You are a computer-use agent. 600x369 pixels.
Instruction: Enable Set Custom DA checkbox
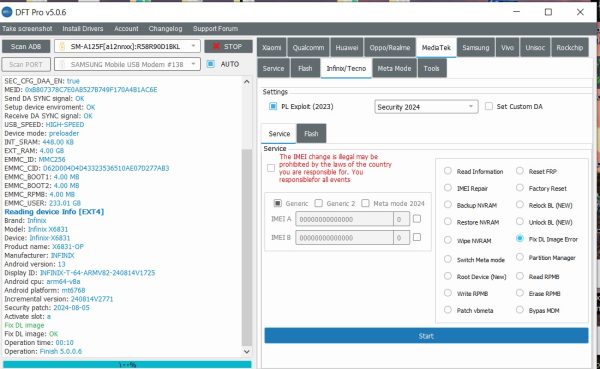489,106
